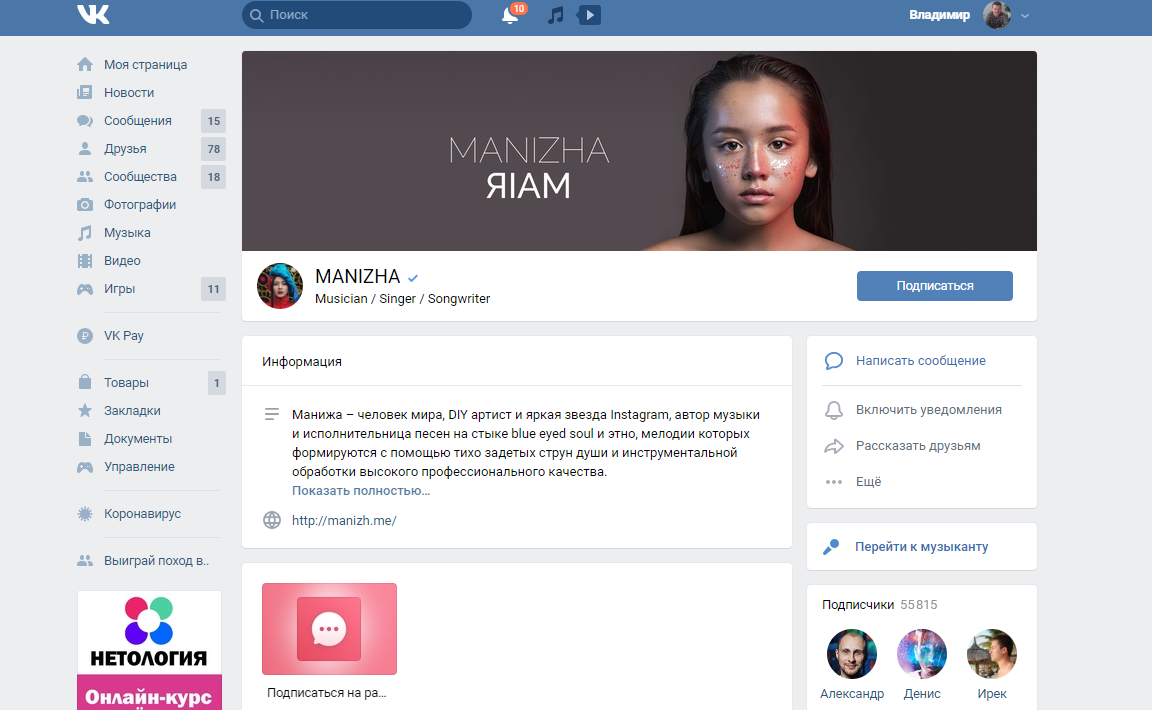
Task: Click the document icon next to Документы
Action: (85, 439)
